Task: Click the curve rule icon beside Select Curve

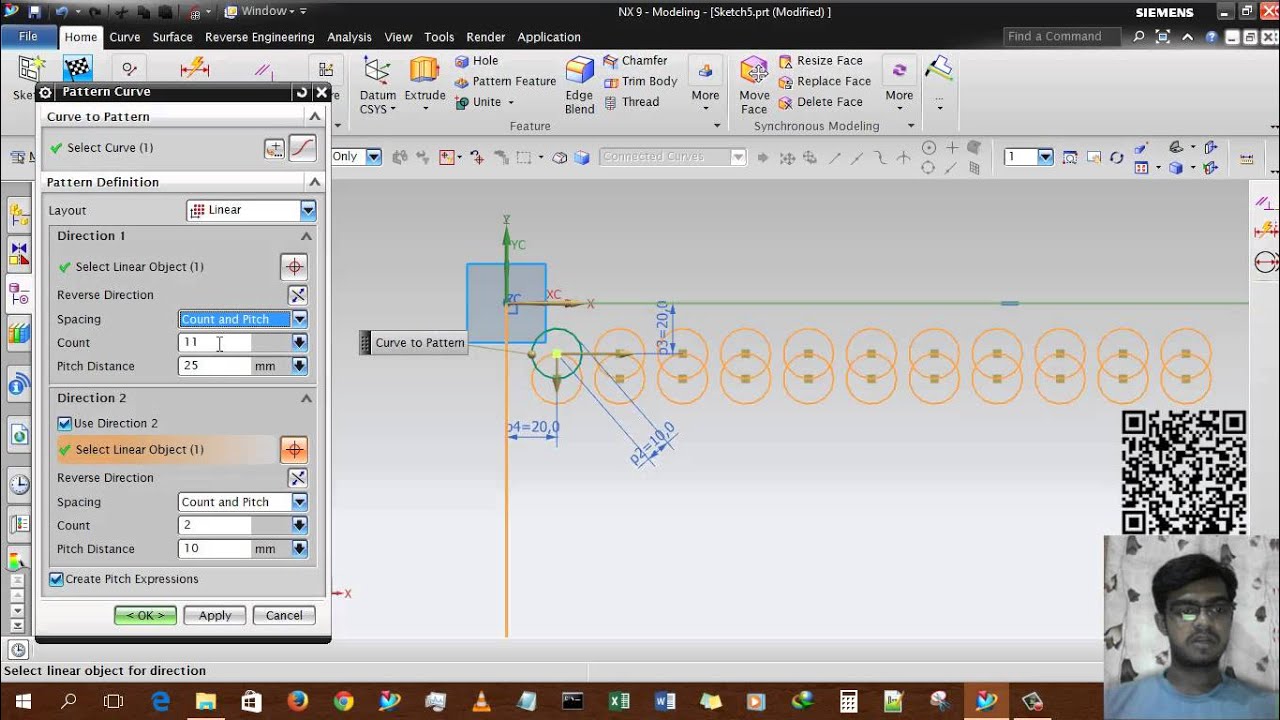Action: pyautogui.click(x=302, y=148)
